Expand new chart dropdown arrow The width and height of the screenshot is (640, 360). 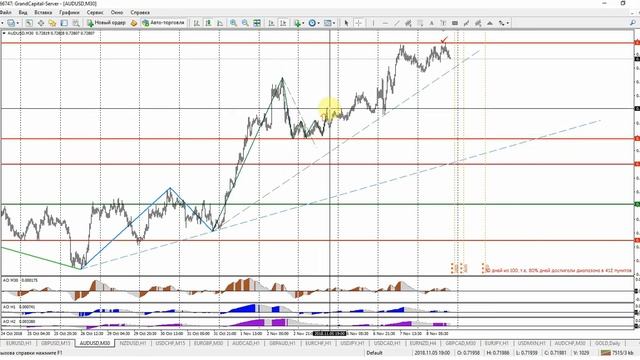pyautogui.click(x=18, y=23)
